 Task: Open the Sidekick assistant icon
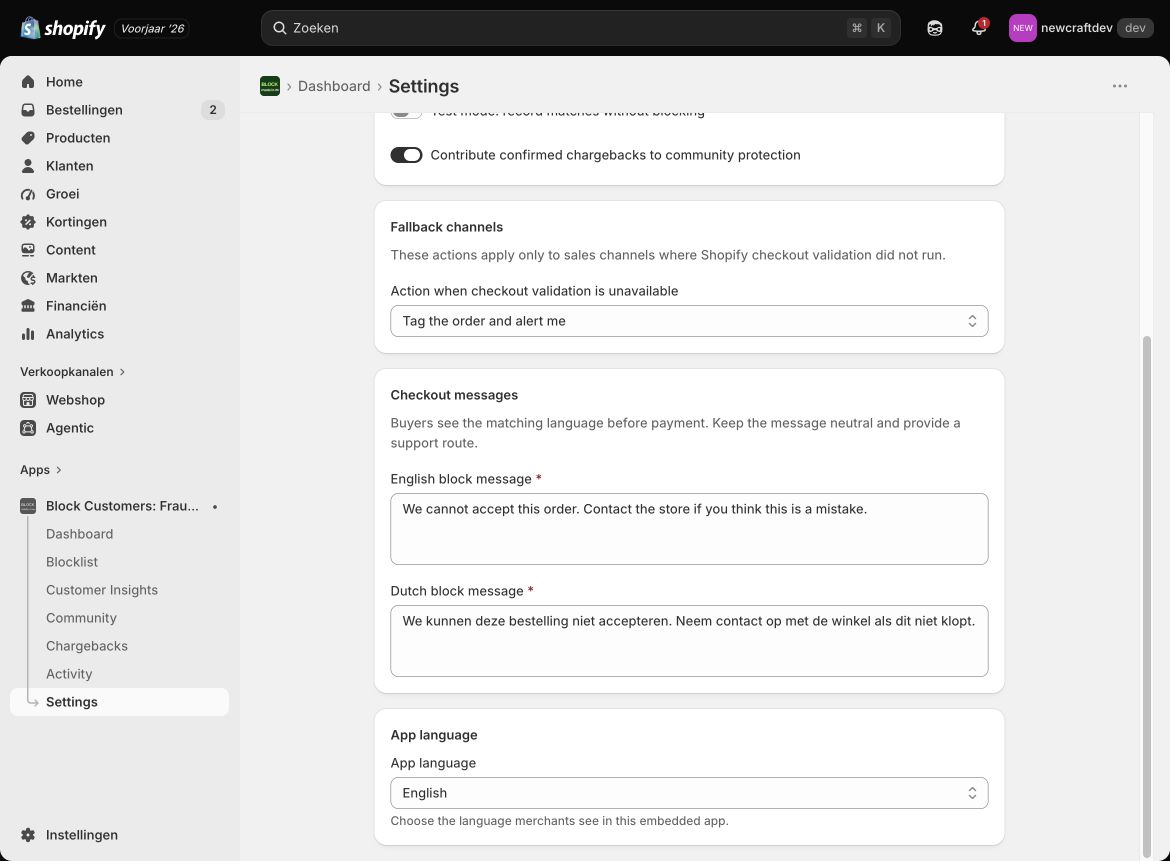(x=934, y=28)
